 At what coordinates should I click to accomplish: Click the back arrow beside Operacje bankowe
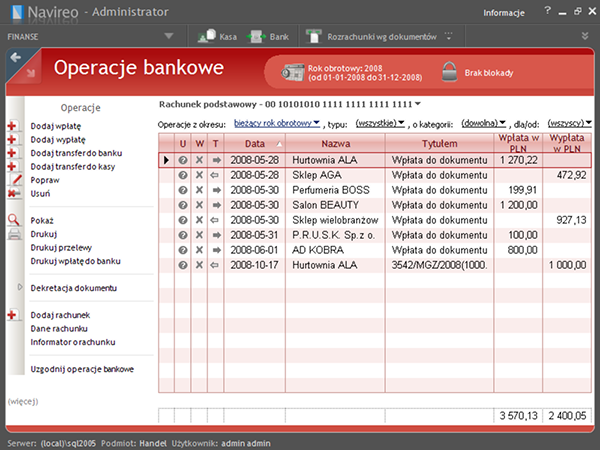tap(15, 58)
